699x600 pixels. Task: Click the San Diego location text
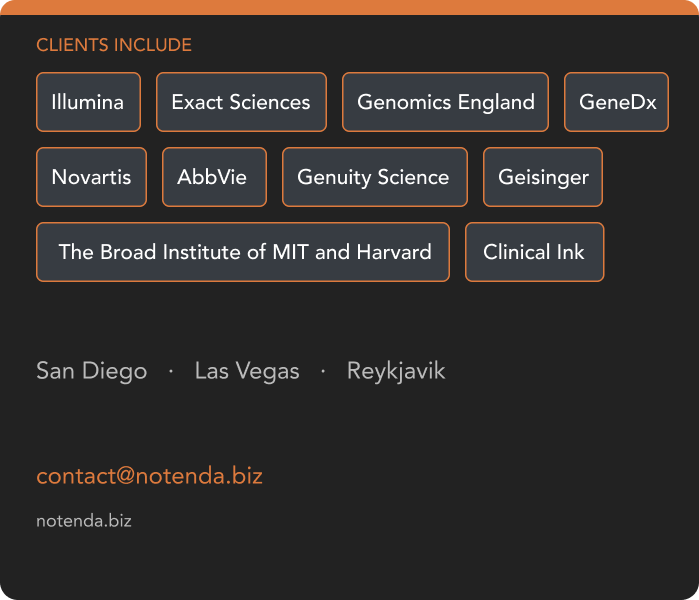tap(91, 371)
